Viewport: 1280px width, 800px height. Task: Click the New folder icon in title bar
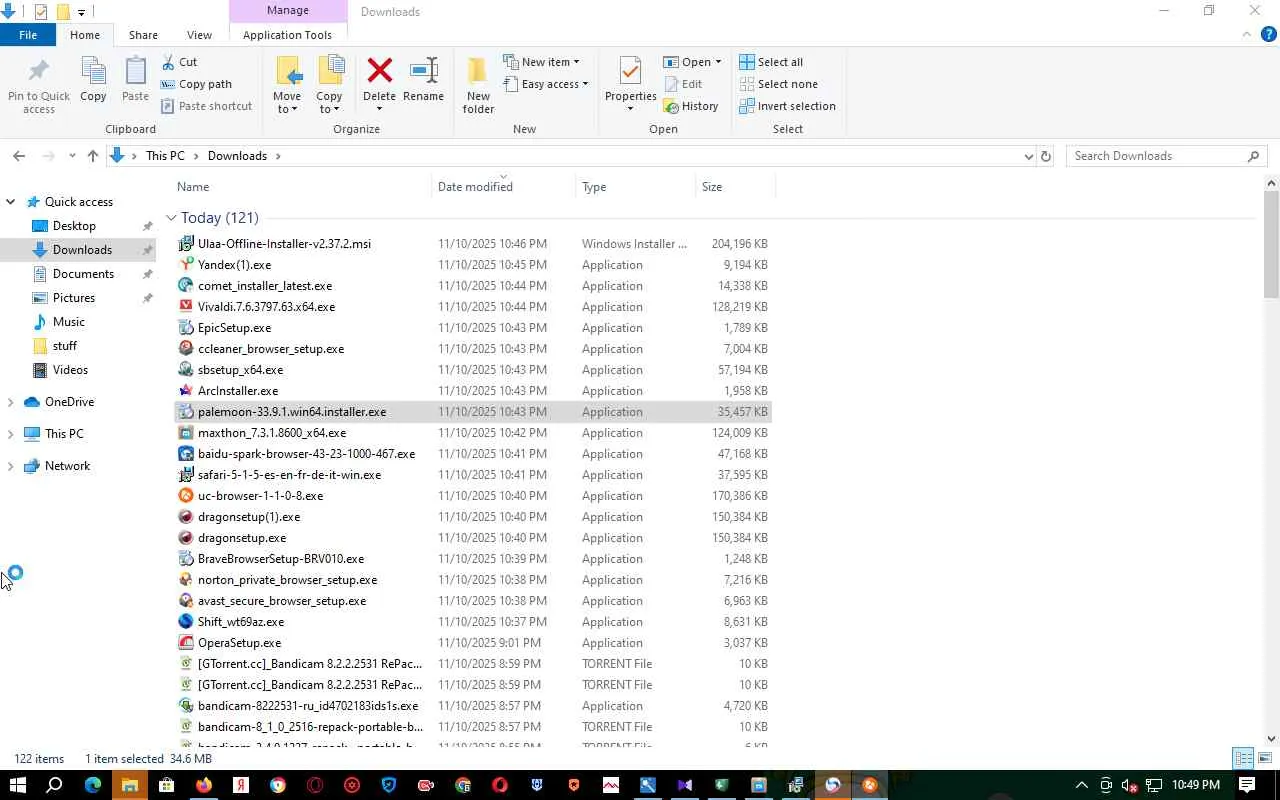point(63,12)
